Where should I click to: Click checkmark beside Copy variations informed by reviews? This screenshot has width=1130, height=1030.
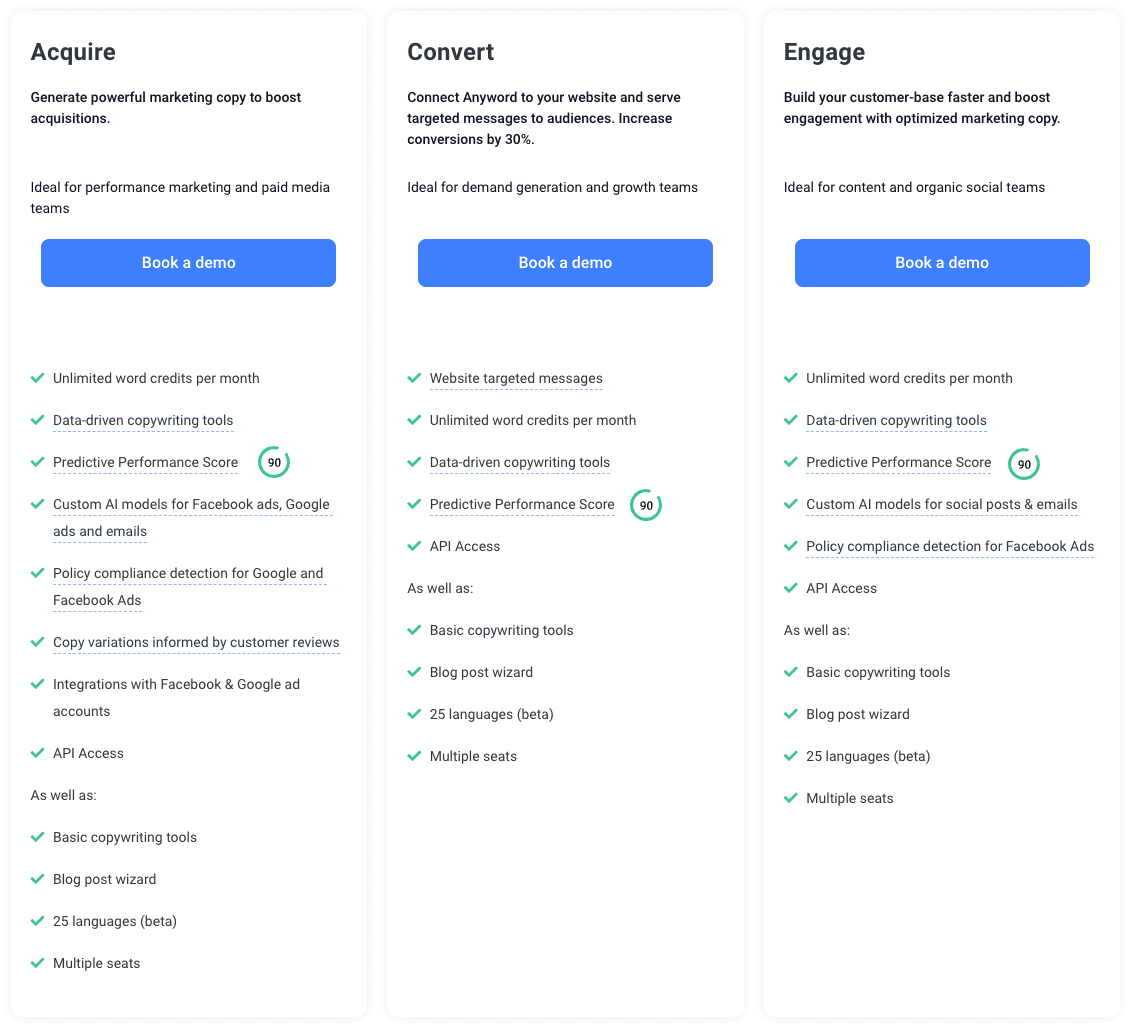(x=37, y=642)
